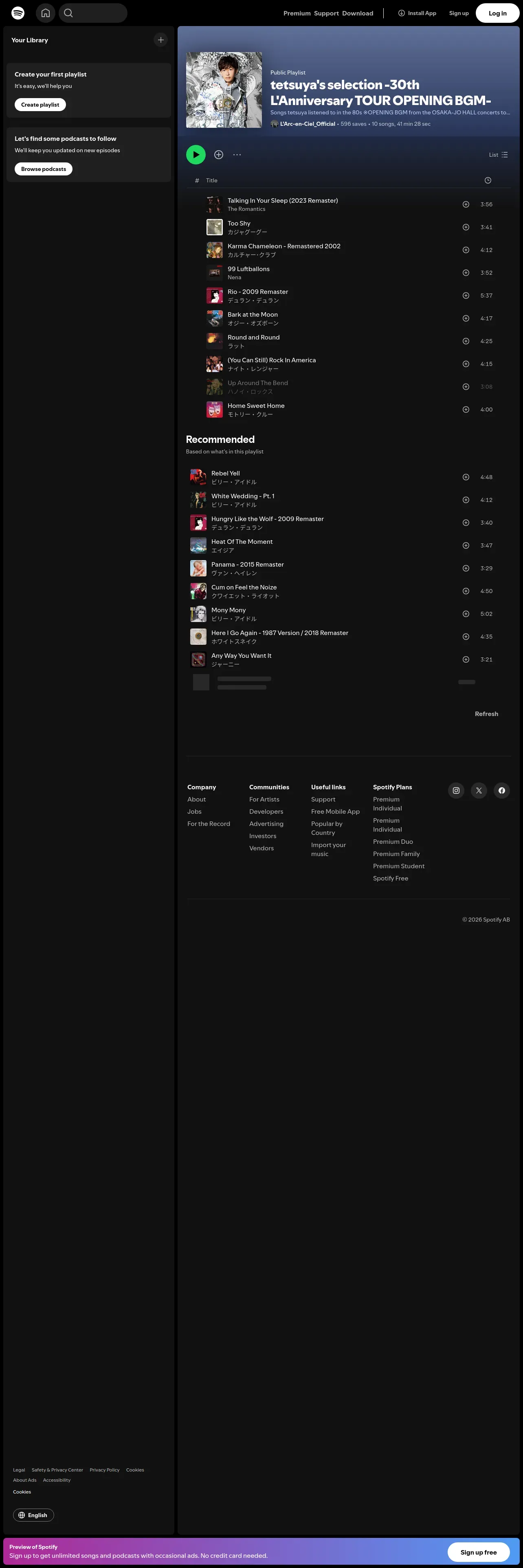Click the search input field

[x=93, y=13]
